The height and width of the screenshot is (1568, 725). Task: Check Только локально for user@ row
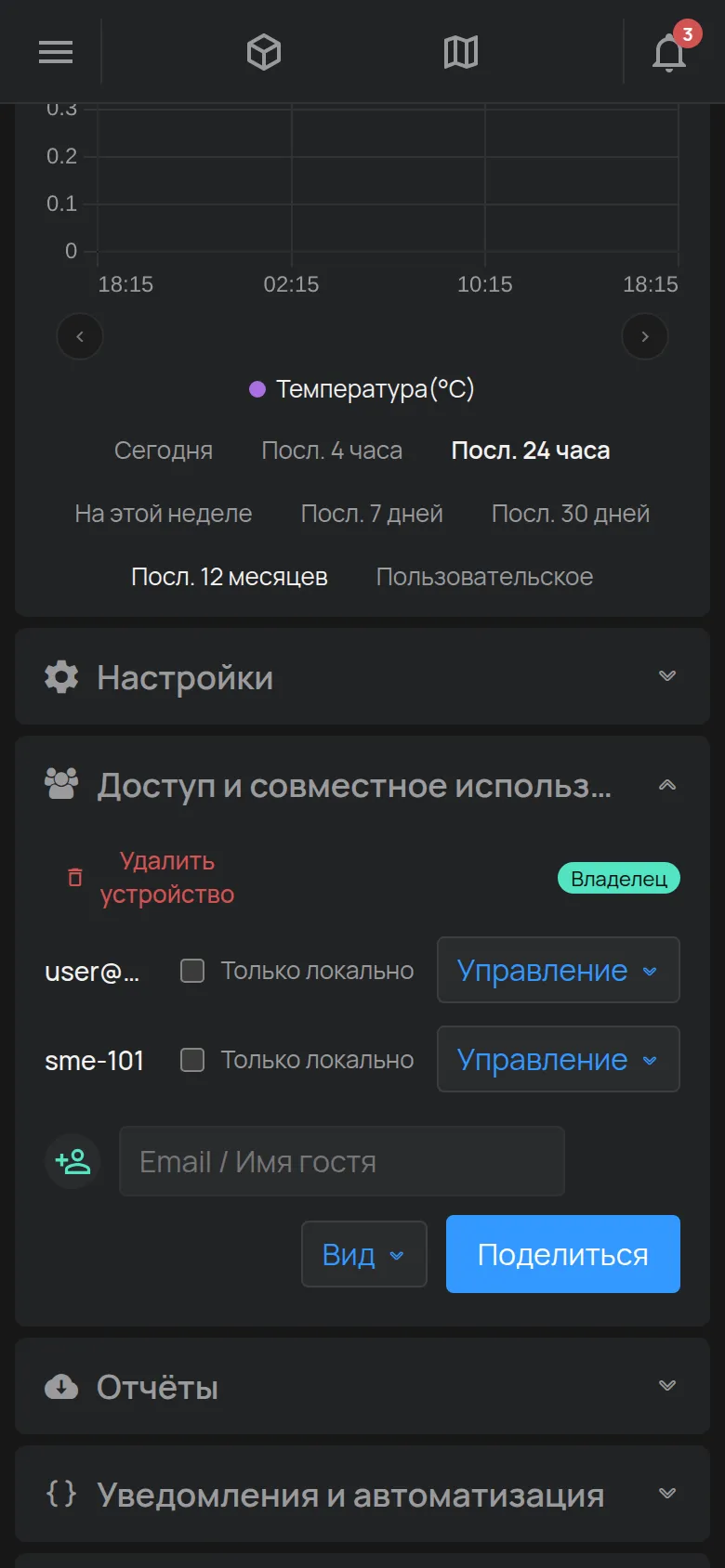click(x=192, y=971)
